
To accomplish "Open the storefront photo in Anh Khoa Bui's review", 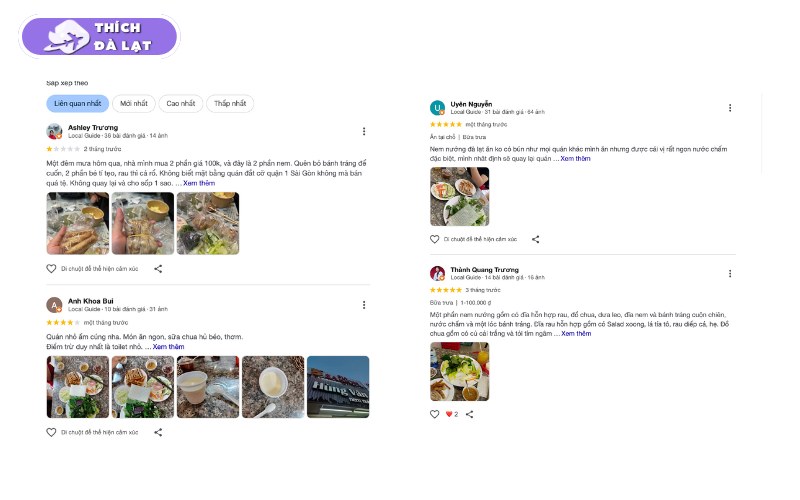I will pos(338,387).
